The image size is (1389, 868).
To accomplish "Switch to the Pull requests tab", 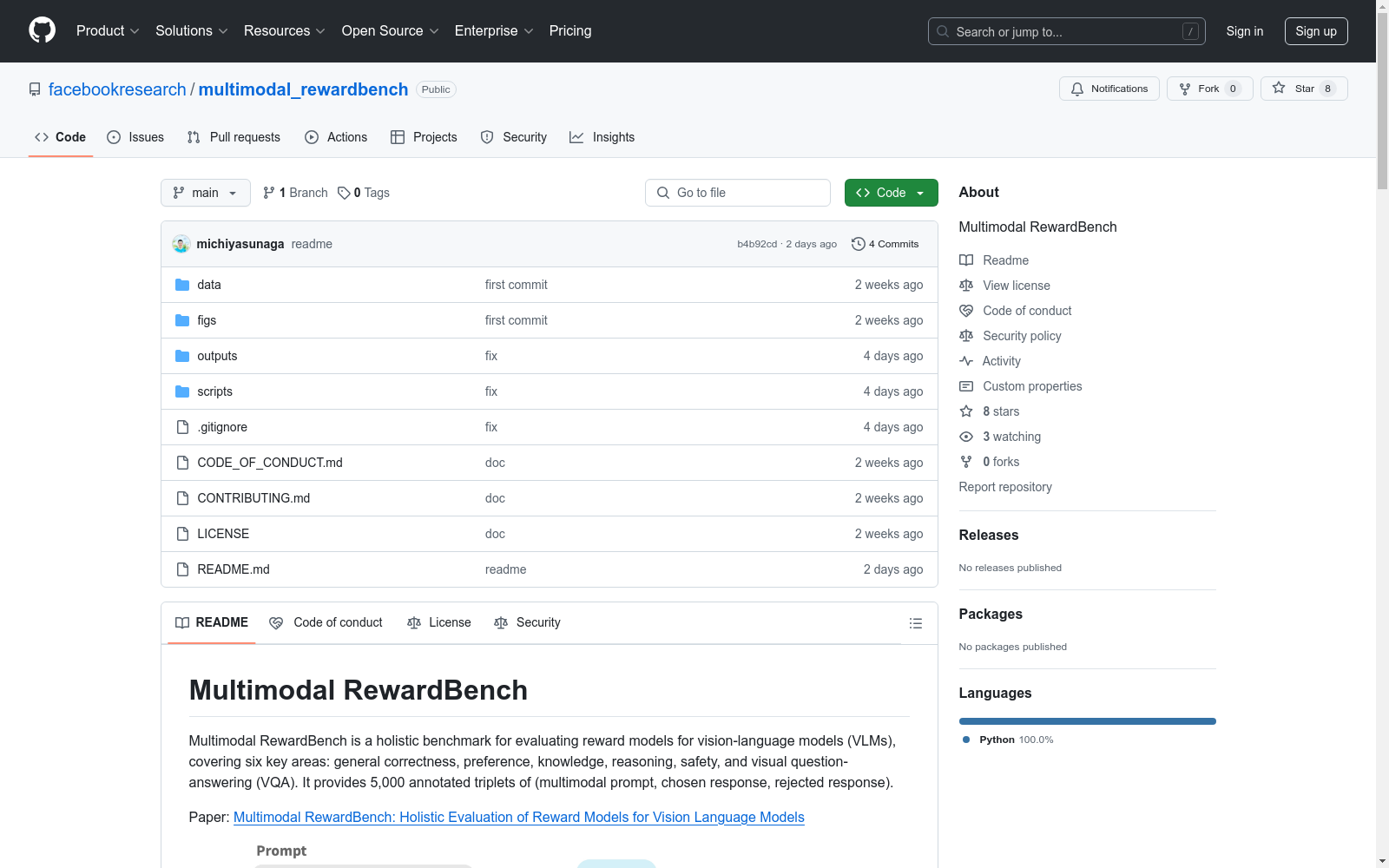I will point(234,137).
